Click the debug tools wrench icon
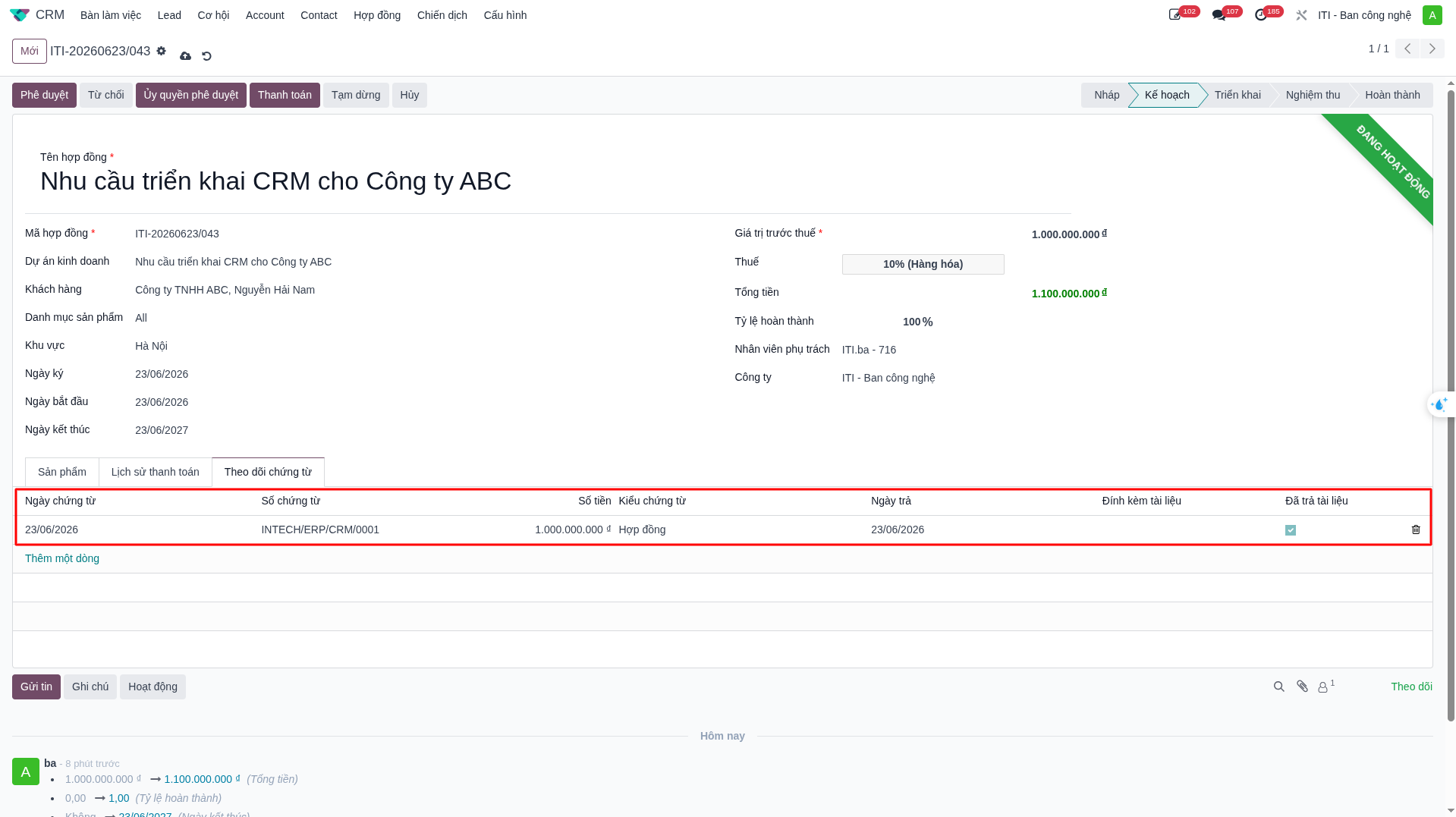This screenshot has height=817, width=1456. tap(1301, 15)
